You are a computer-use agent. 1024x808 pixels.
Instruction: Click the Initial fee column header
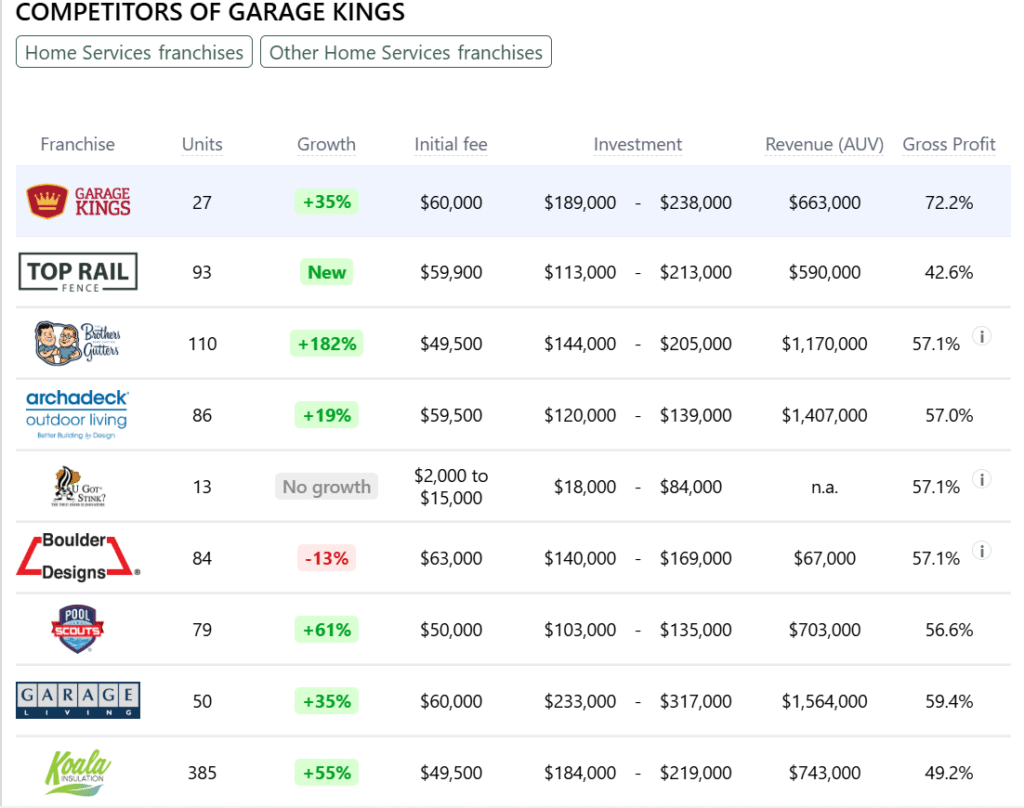[451, 144]
